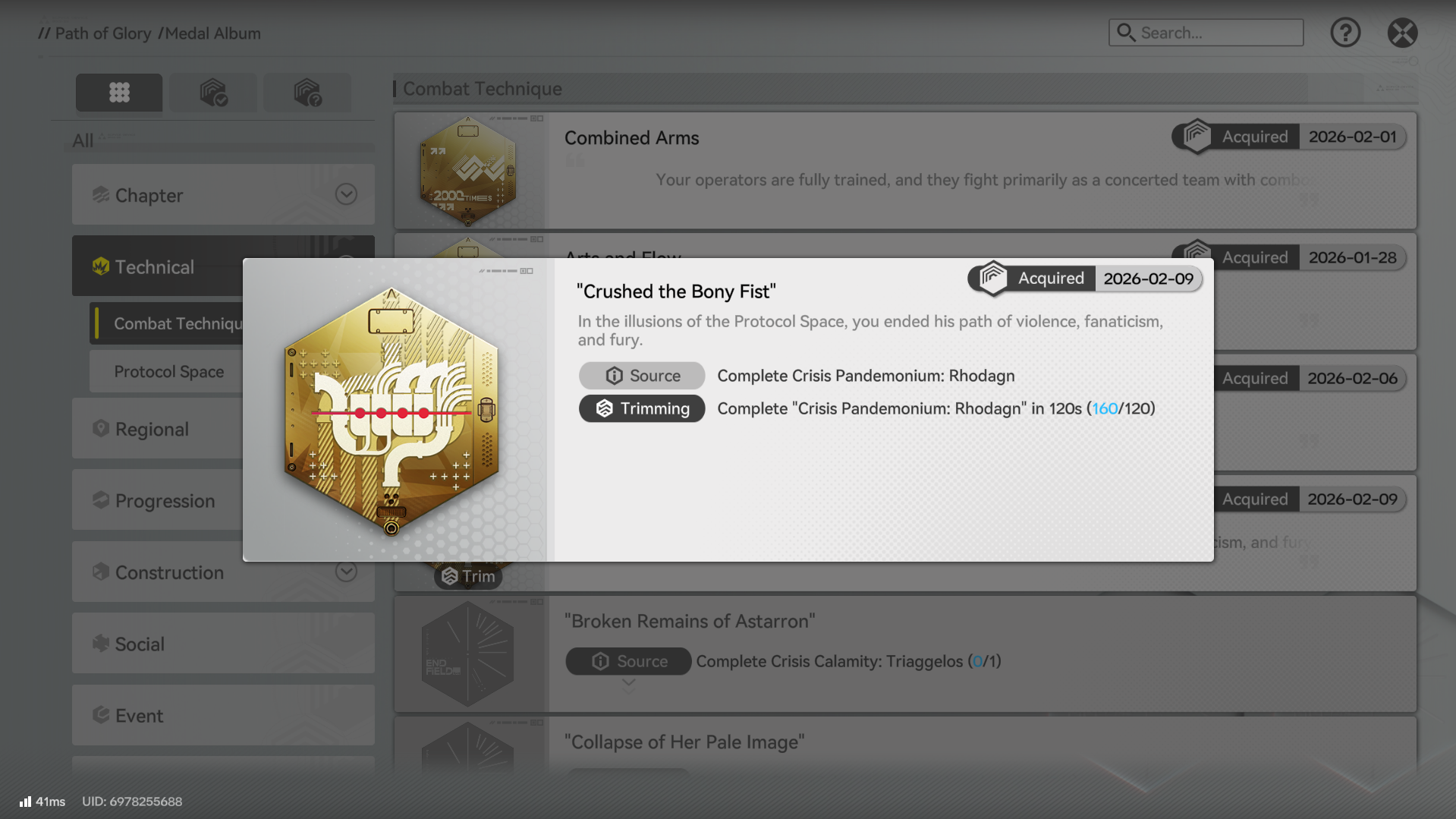This screenshot has width=1456, height=819.
Task: Click the Trim badge below the medal
Action: (x=468, y=576)
